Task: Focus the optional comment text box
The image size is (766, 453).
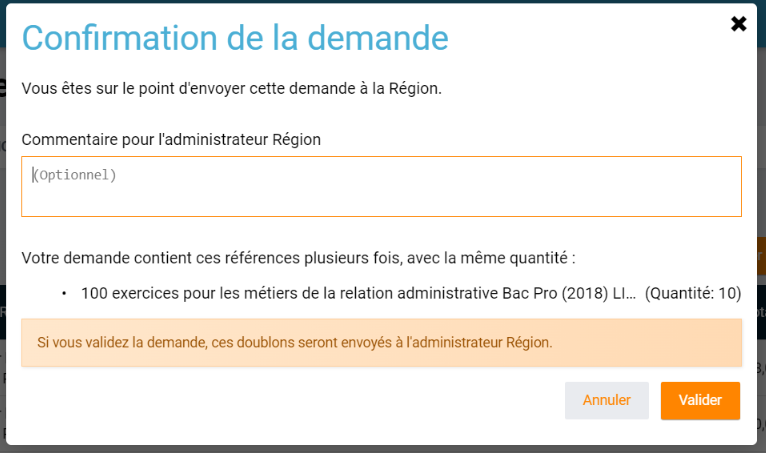Action: [381, 186]
